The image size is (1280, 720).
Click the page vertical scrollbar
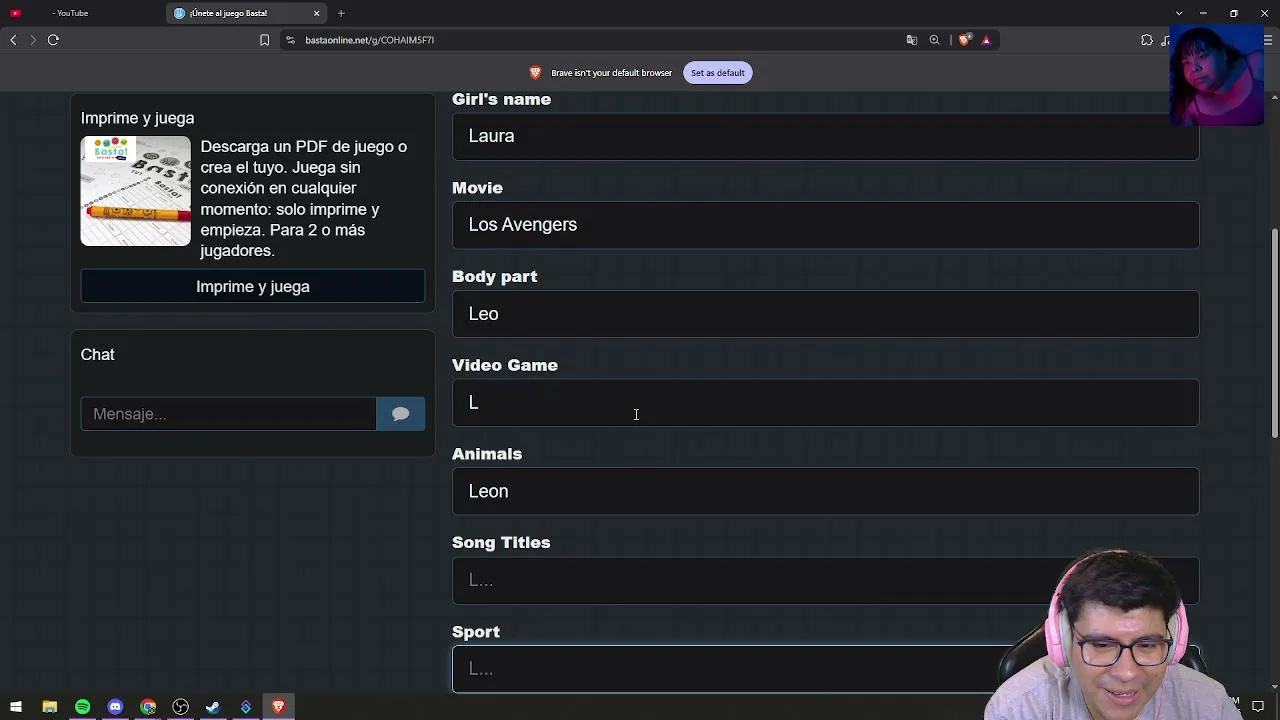coord(1274,335)
